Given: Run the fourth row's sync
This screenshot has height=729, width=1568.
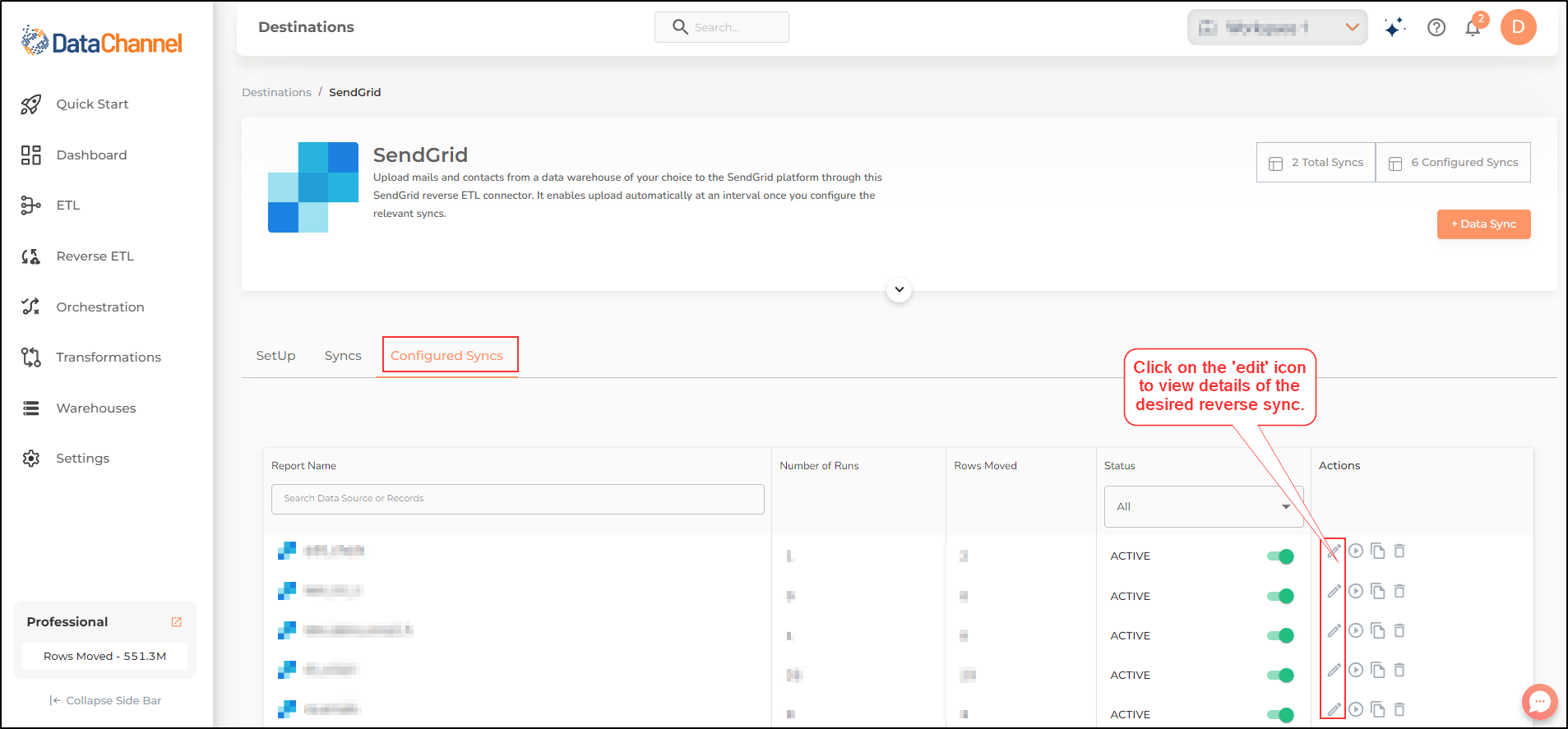Looking at the screenshot, I should click(x=1356, y=670).
